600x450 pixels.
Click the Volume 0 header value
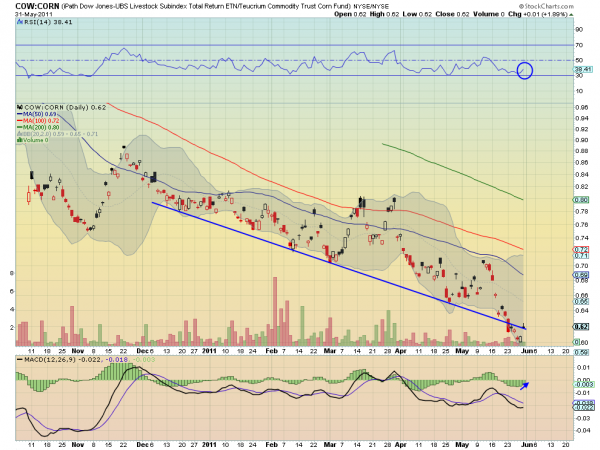point(489,14)
